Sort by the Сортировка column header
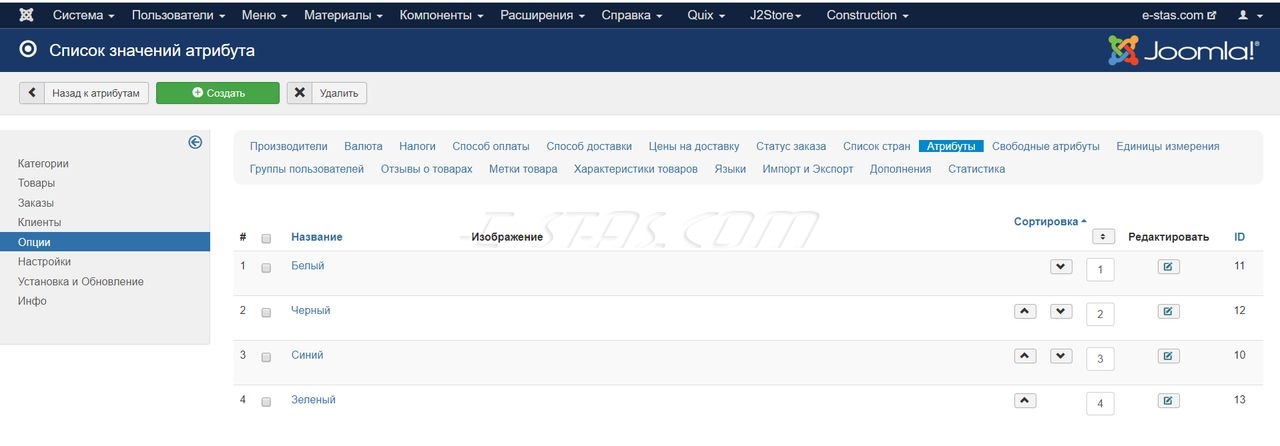Image resolution: width=1280 pixels, height=446 pixels. [x=1050, y=221]
